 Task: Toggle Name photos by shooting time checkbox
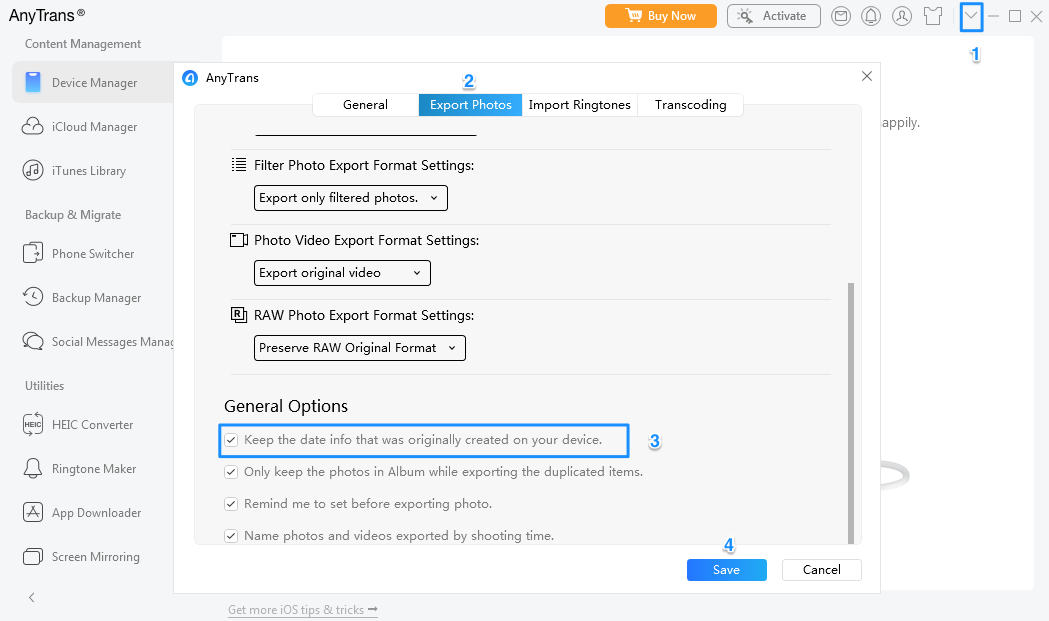[x=231, y=536]
